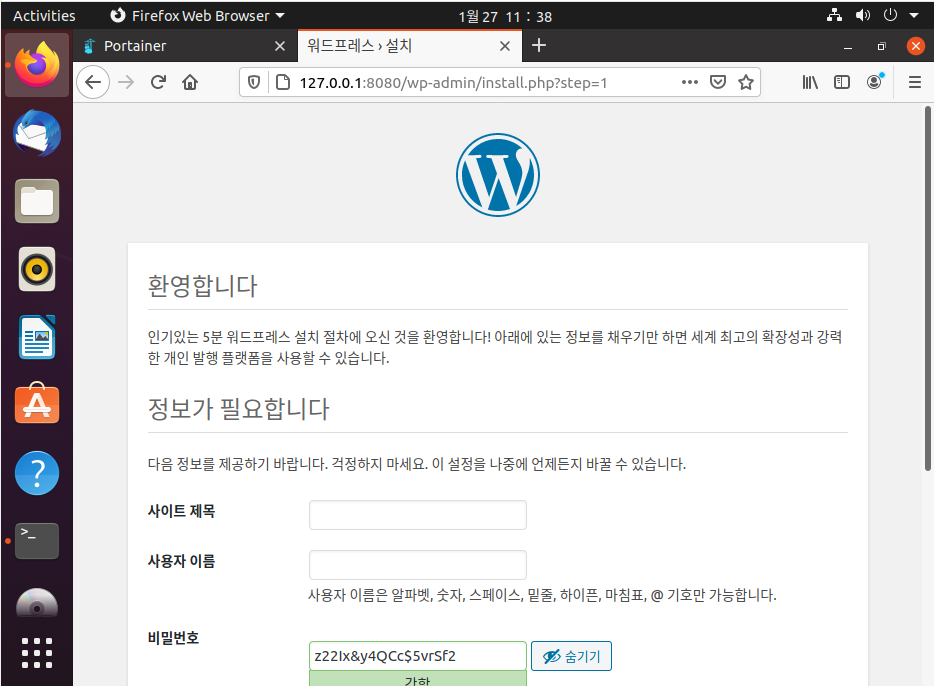Switch to the Portainer tab
The image size is (934, 686).
tap(185, 46)
